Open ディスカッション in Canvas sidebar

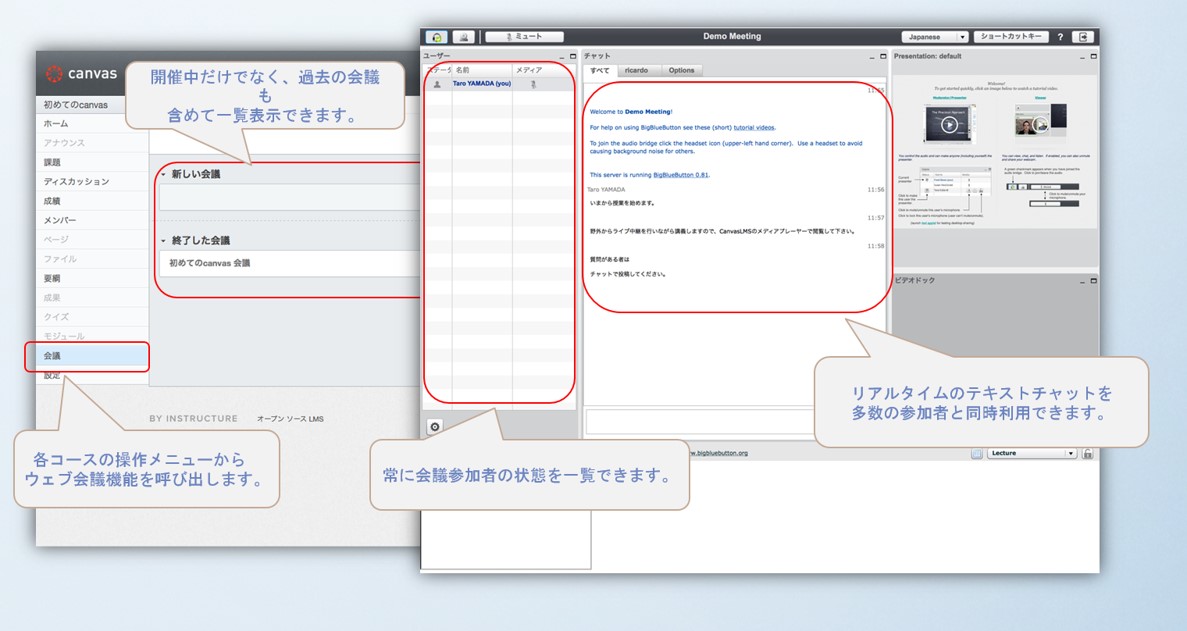pos(76,182)
